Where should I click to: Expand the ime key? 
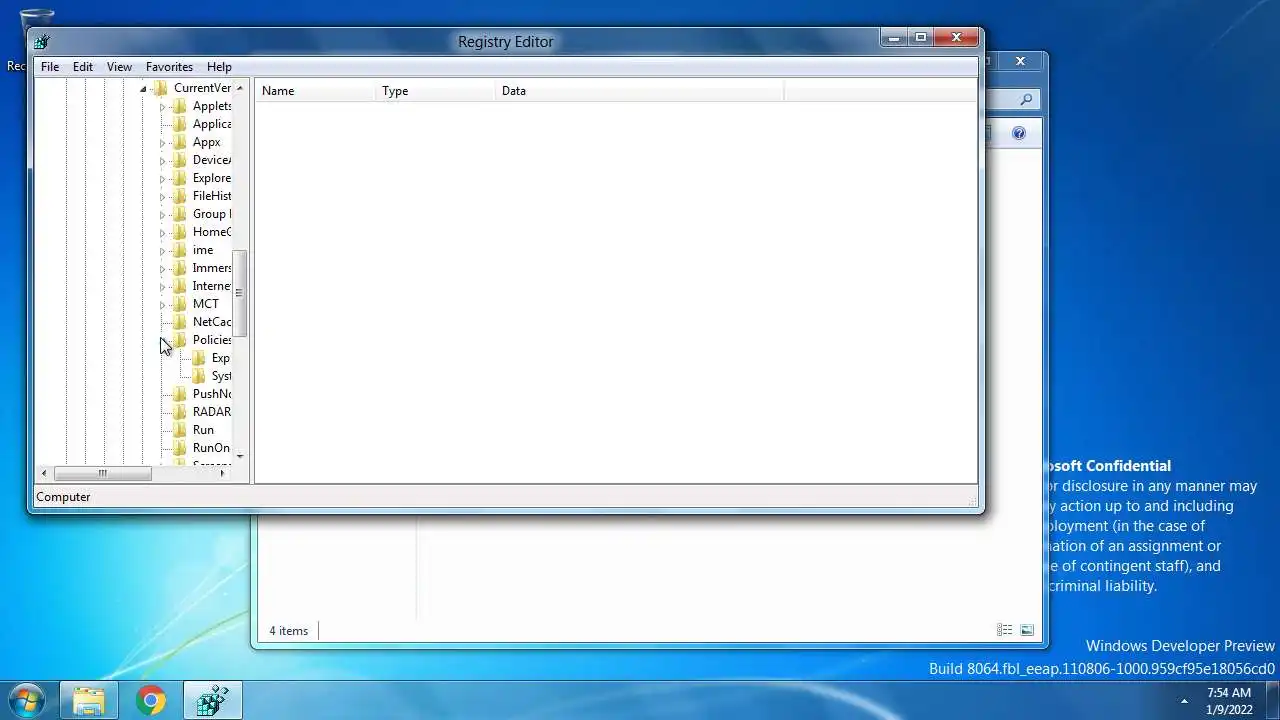[162, 250]
